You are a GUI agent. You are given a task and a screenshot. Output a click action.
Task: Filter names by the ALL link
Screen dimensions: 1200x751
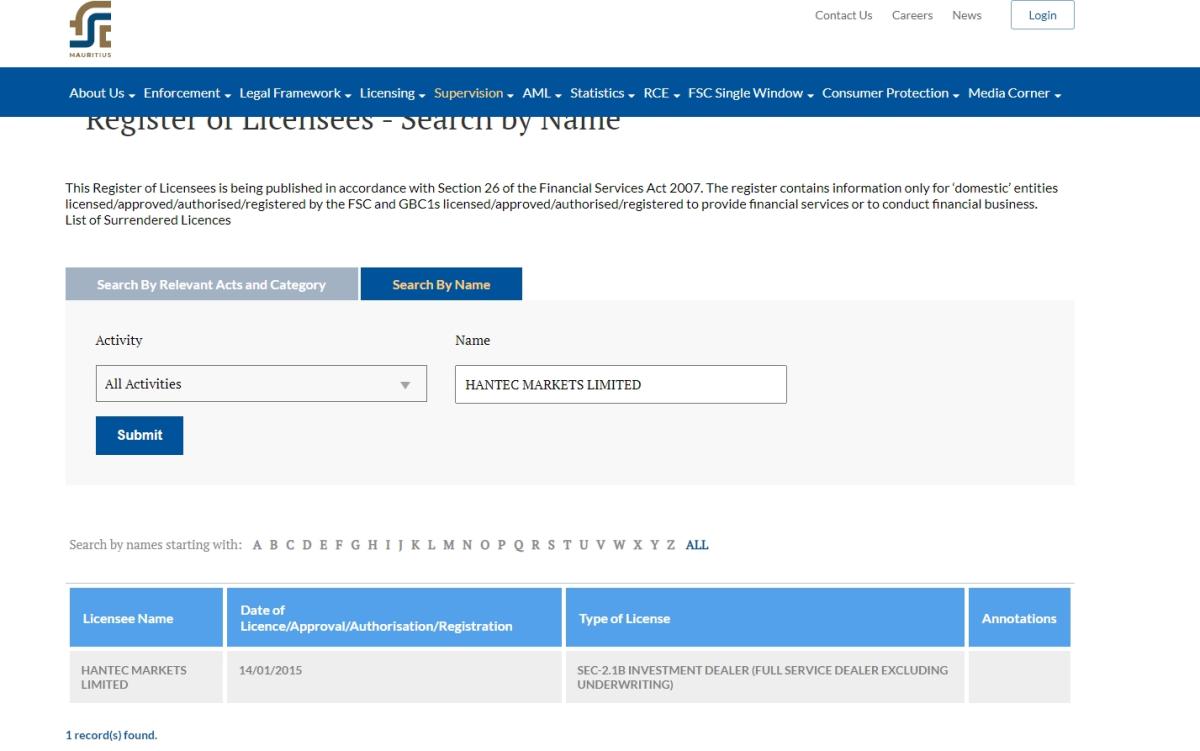coord(697,545)
